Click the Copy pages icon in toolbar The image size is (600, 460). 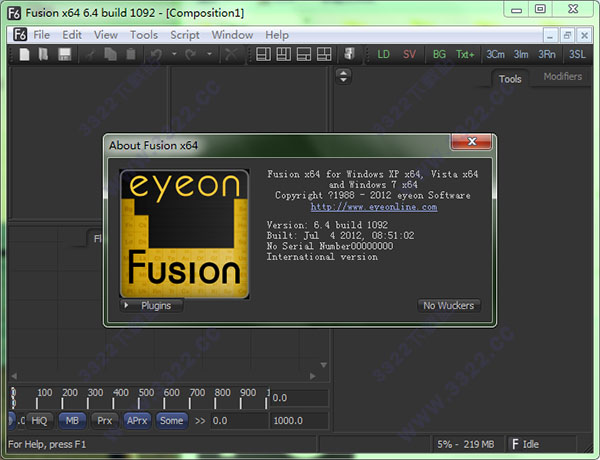click(x=110, y=54)
